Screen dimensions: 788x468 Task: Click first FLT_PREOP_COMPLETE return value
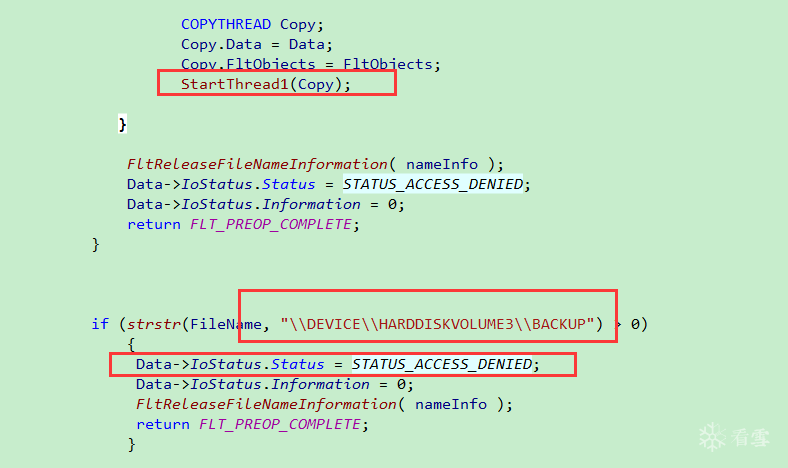tap(270, 224)
